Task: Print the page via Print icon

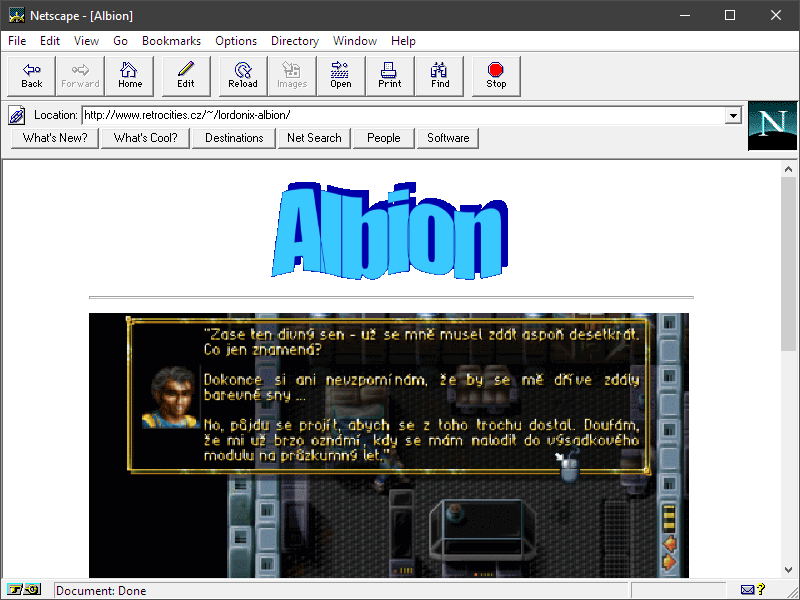Action: tap(390, 75)
